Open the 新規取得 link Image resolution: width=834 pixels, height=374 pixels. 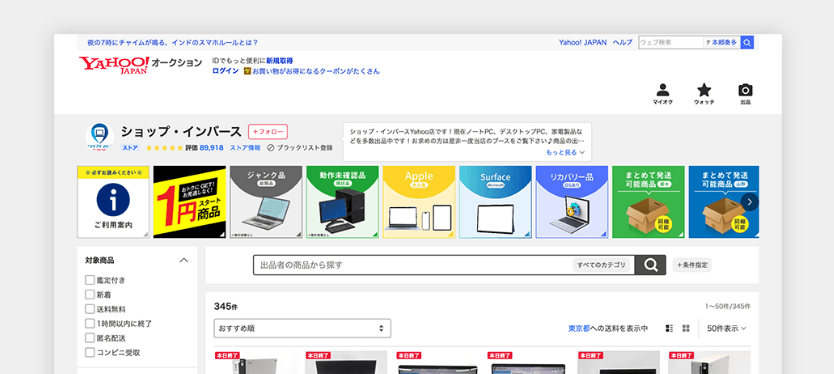coord(280,61)
